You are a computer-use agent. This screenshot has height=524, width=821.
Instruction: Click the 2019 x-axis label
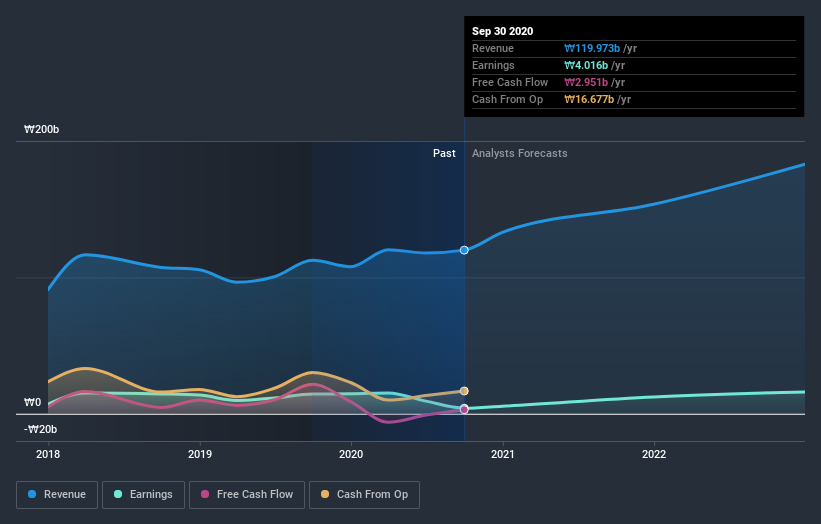coord(200,454)
